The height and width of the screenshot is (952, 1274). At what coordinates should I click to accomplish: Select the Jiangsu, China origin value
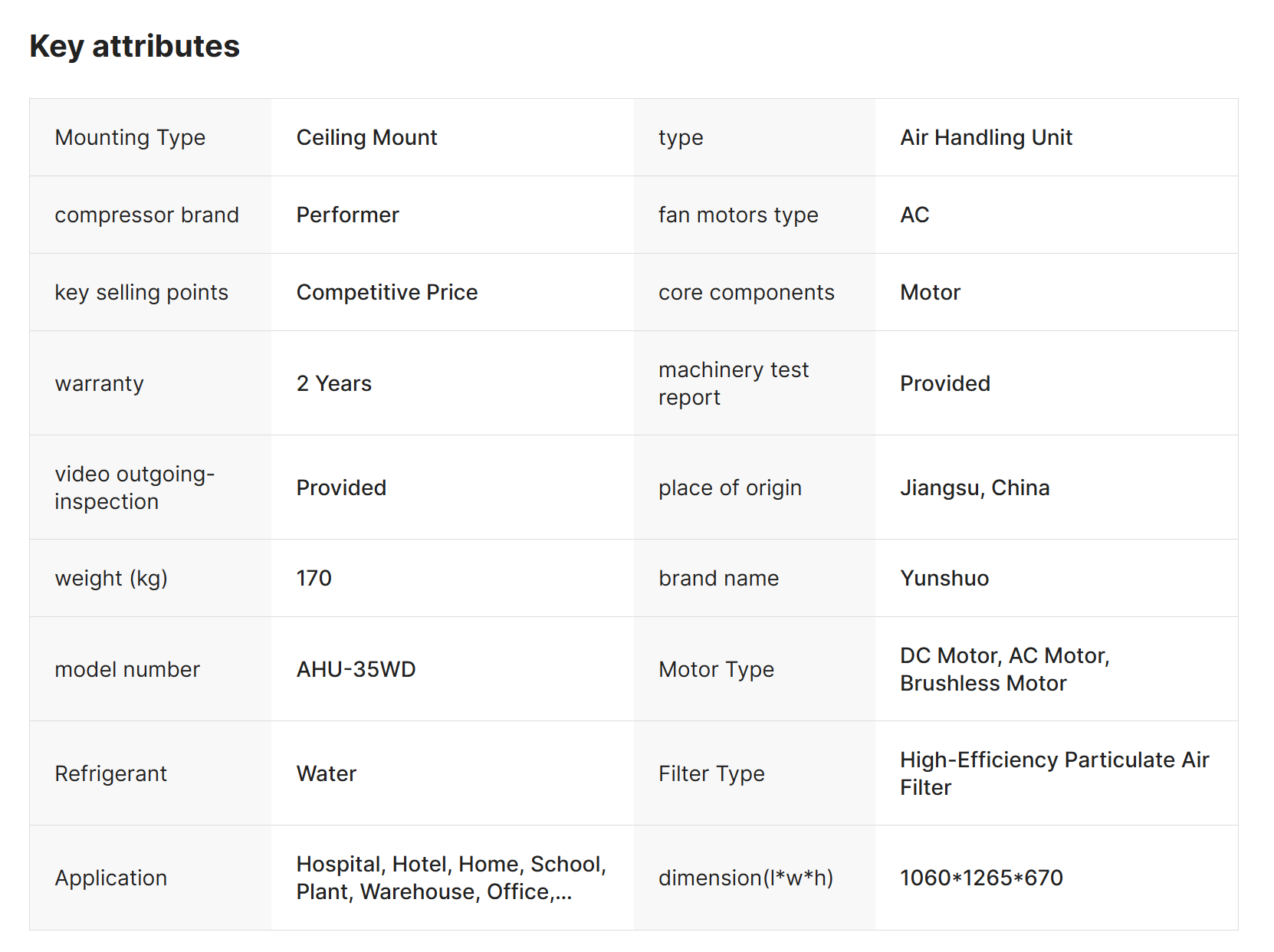coord(974,488)
